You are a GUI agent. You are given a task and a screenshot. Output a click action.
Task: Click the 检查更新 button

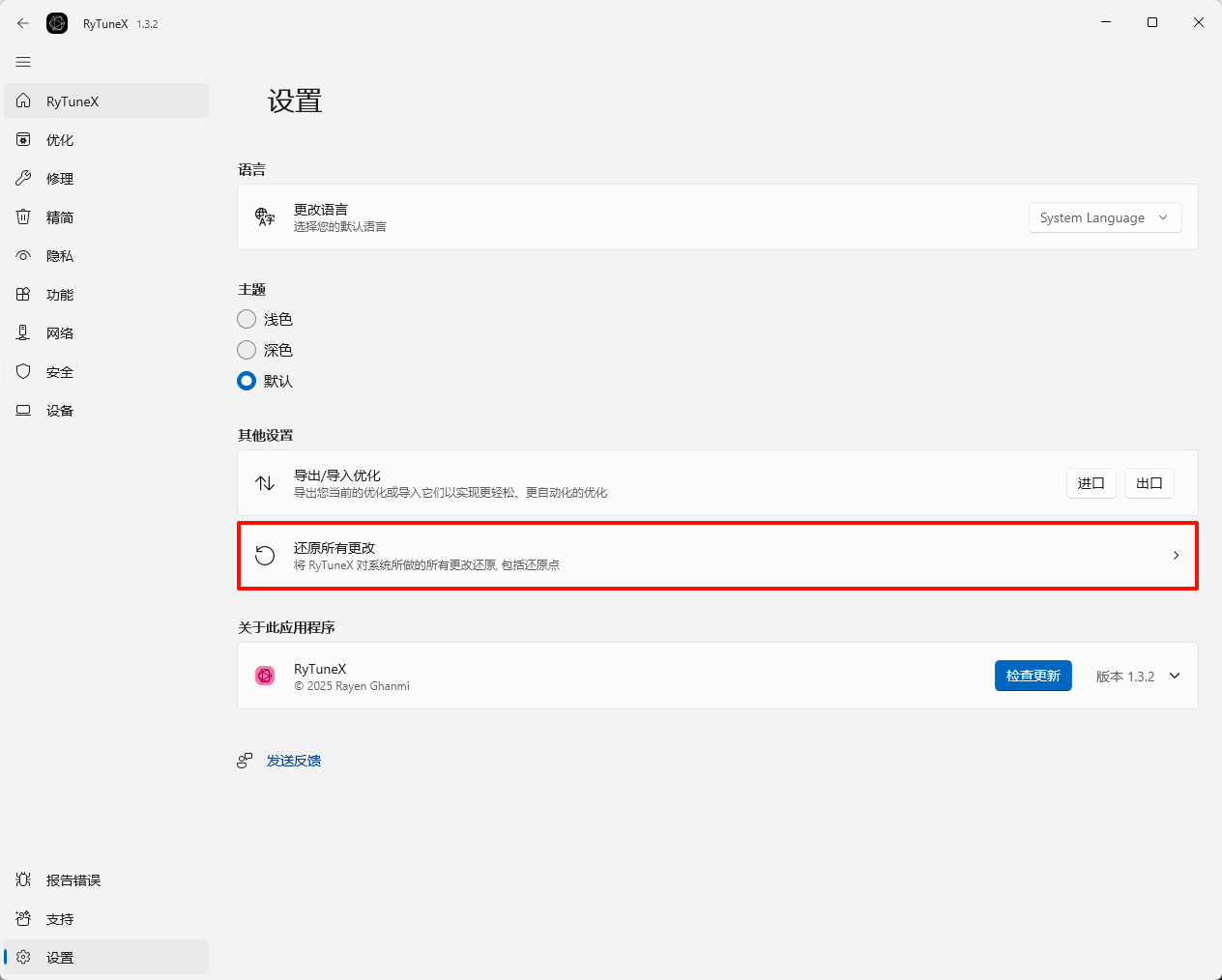pyautogui.click(x=1033, y=676)
